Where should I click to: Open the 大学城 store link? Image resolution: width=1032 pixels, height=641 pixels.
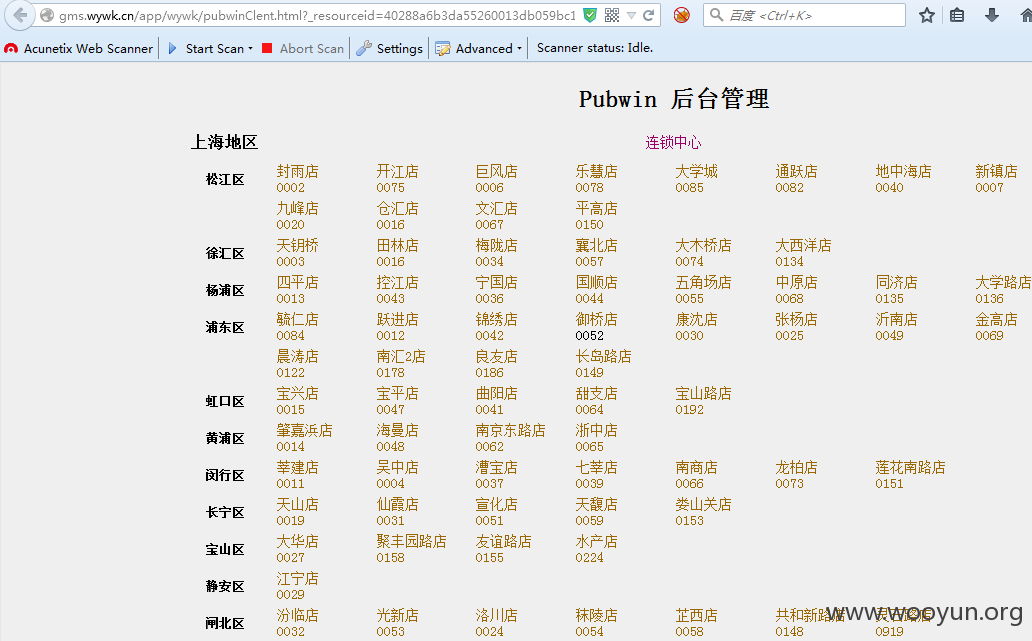(696, 171)
